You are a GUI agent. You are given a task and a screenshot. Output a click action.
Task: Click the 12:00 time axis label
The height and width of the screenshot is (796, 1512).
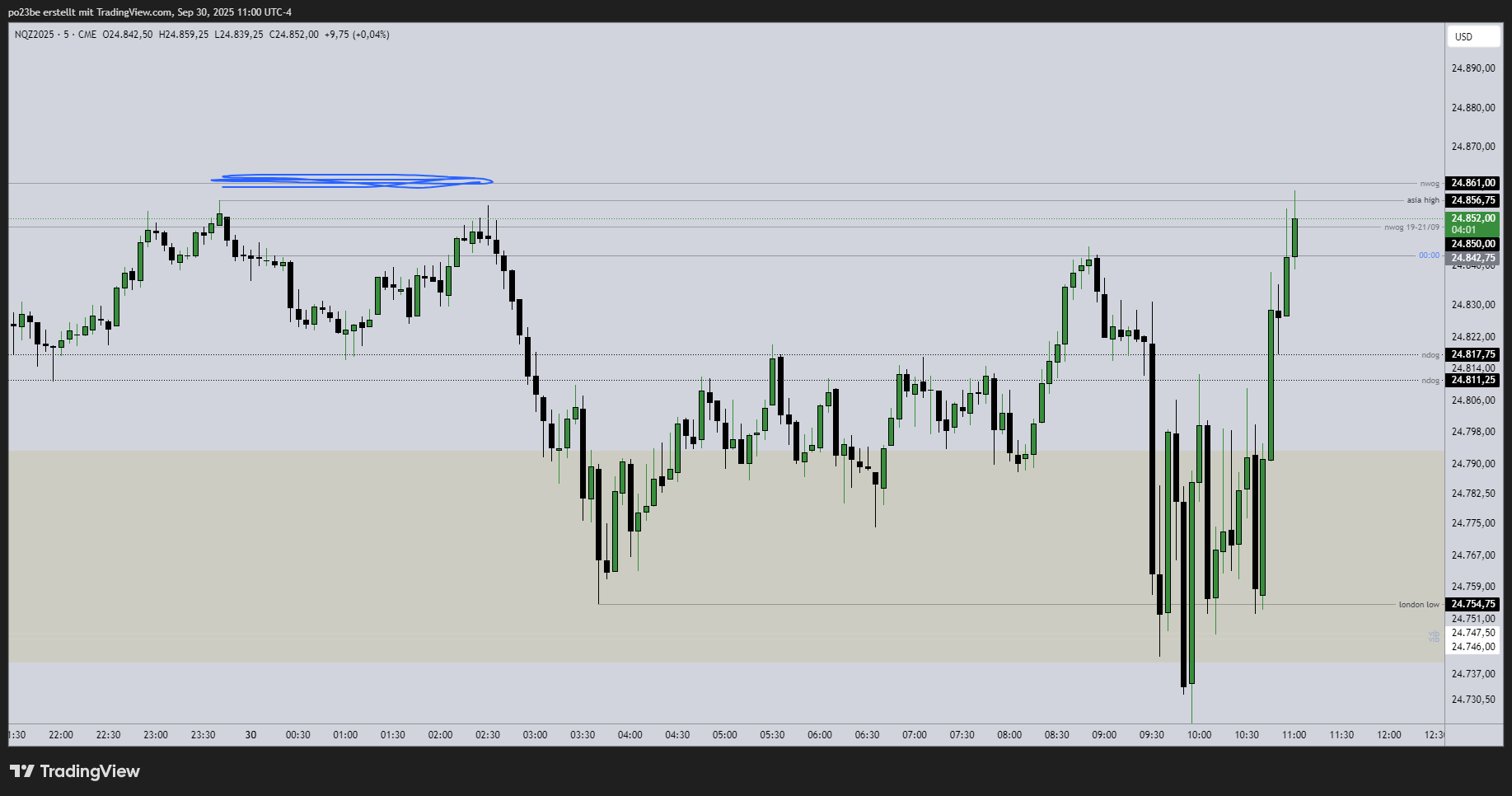point(1389,735)
